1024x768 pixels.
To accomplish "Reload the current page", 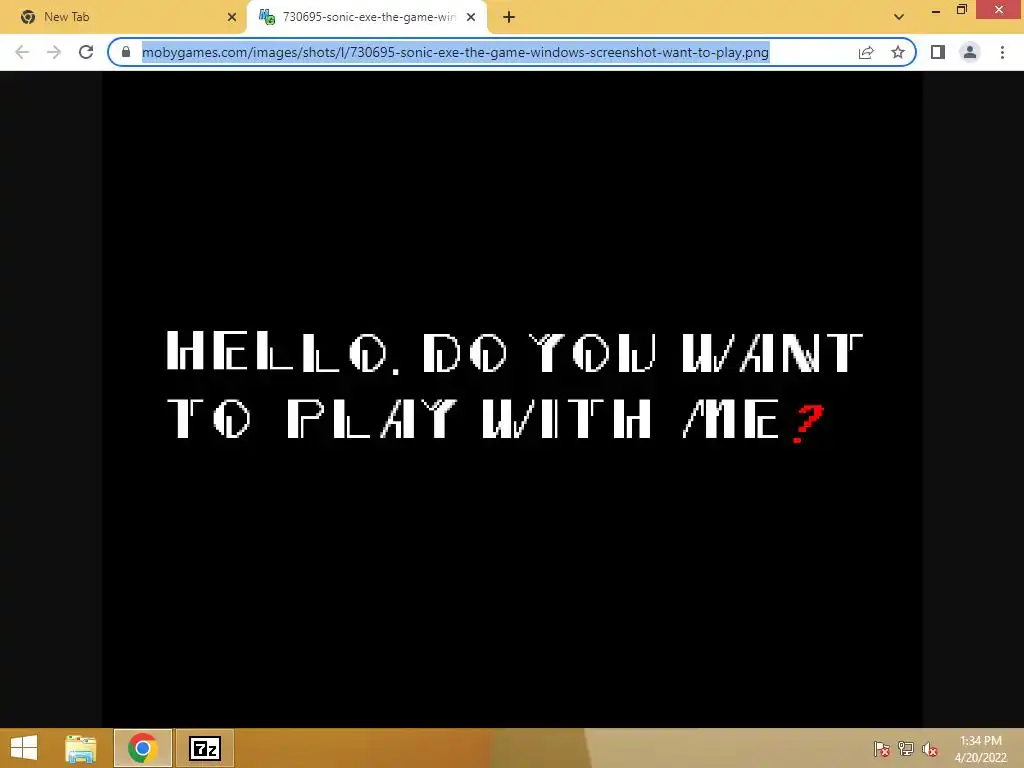I will [86, 52].
